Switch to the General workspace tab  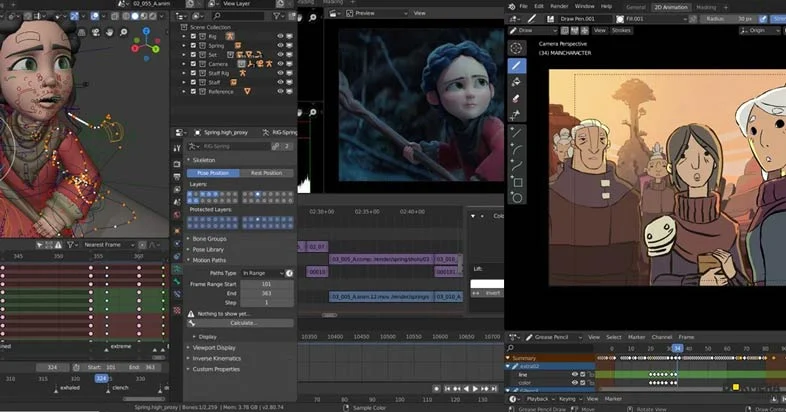(x=636, y=7)
